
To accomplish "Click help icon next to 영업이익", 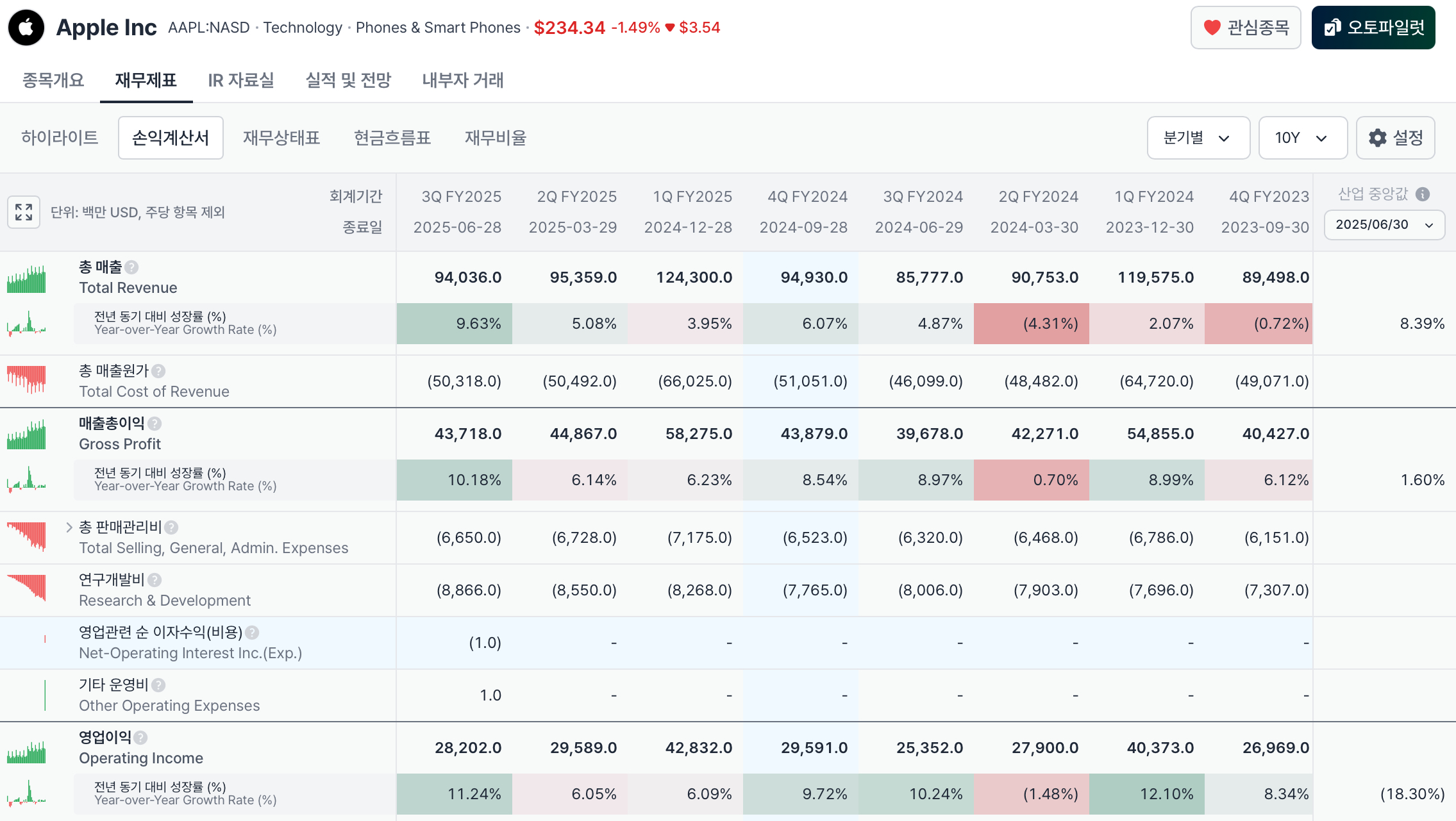I will coord(141,738).
